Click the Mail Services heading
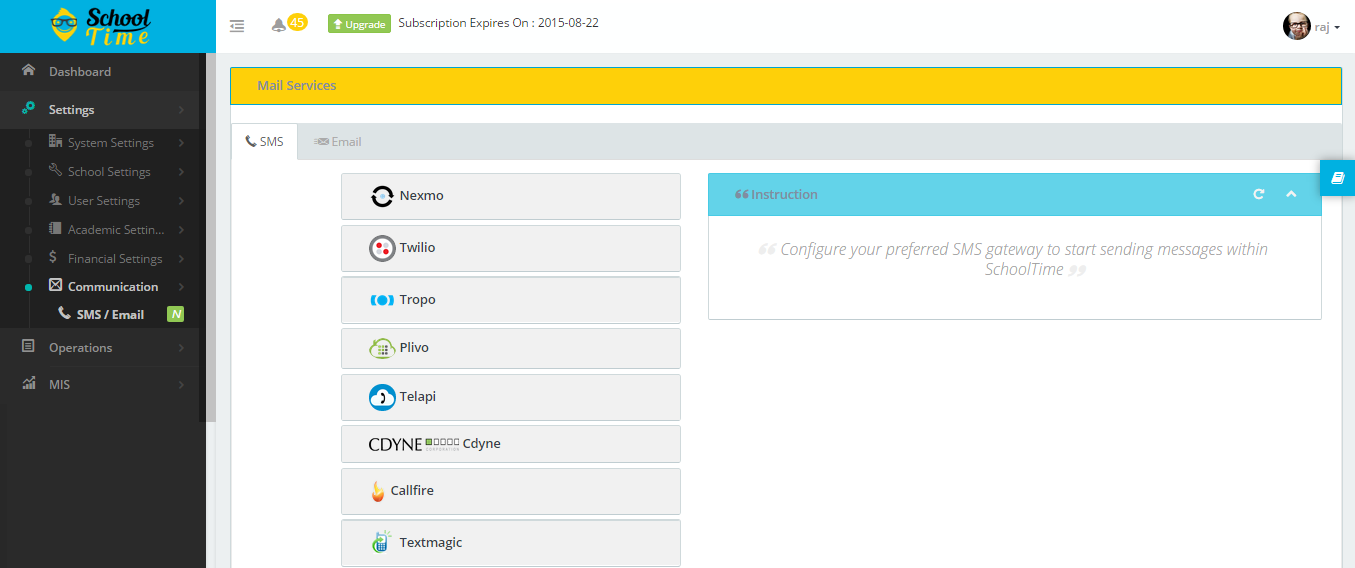Screen dimensions: 1355x568 [297, 86]
